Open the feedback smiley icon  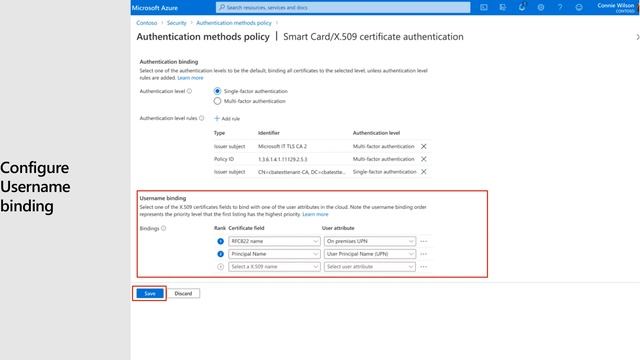tap(579, 7)
